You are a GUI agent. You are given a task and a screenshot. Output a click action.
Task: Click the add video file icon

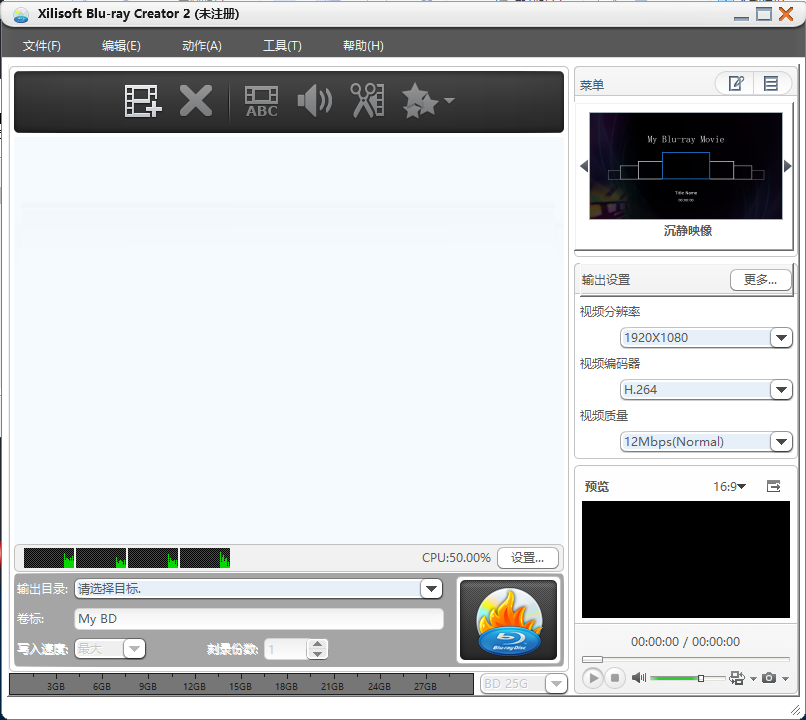point(143,101)
